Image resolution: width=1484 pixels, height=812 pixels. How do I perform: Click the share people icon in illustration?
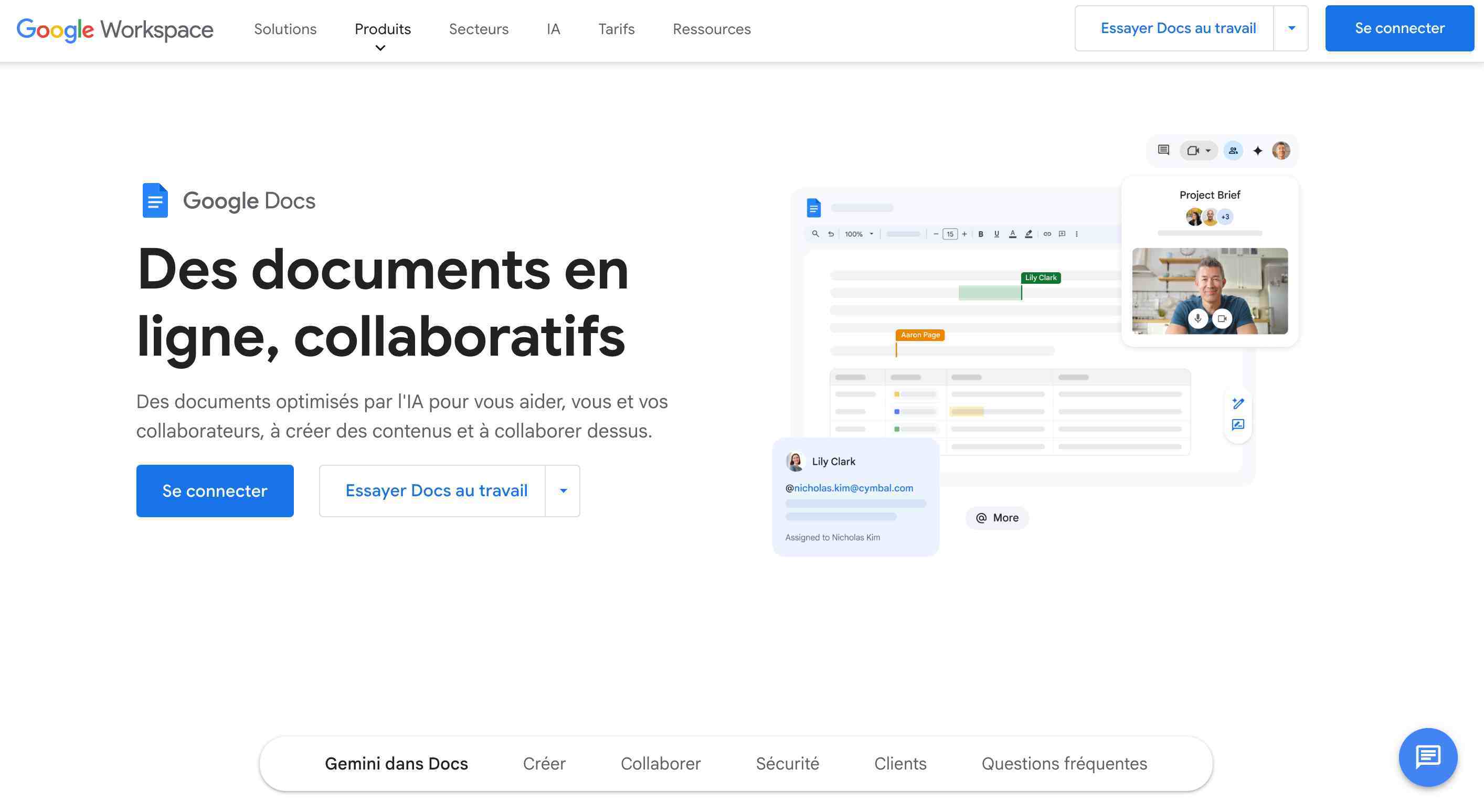pyautogui.click(x=1233, y=151)
